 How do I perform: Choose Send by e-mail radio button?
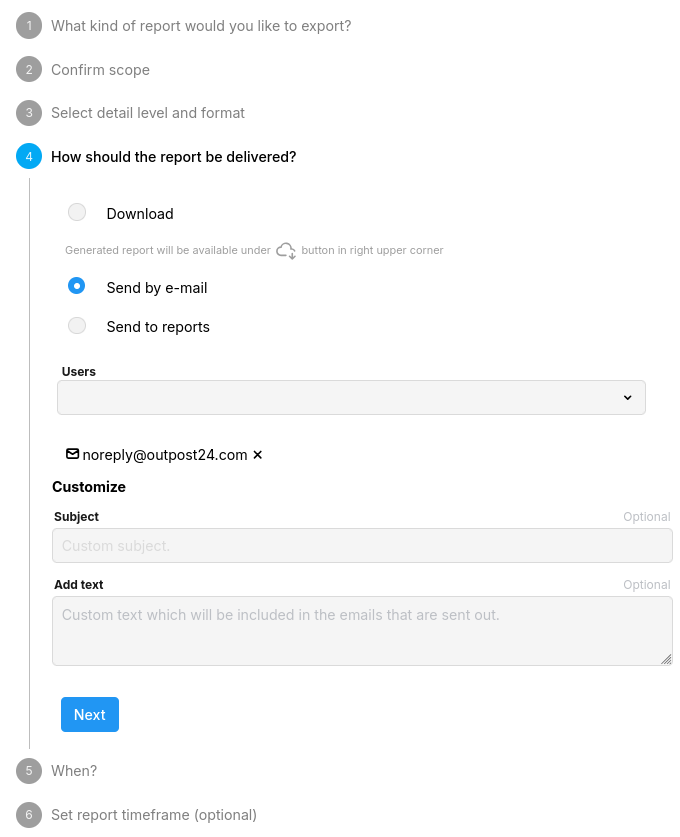[x=77, y=286]
